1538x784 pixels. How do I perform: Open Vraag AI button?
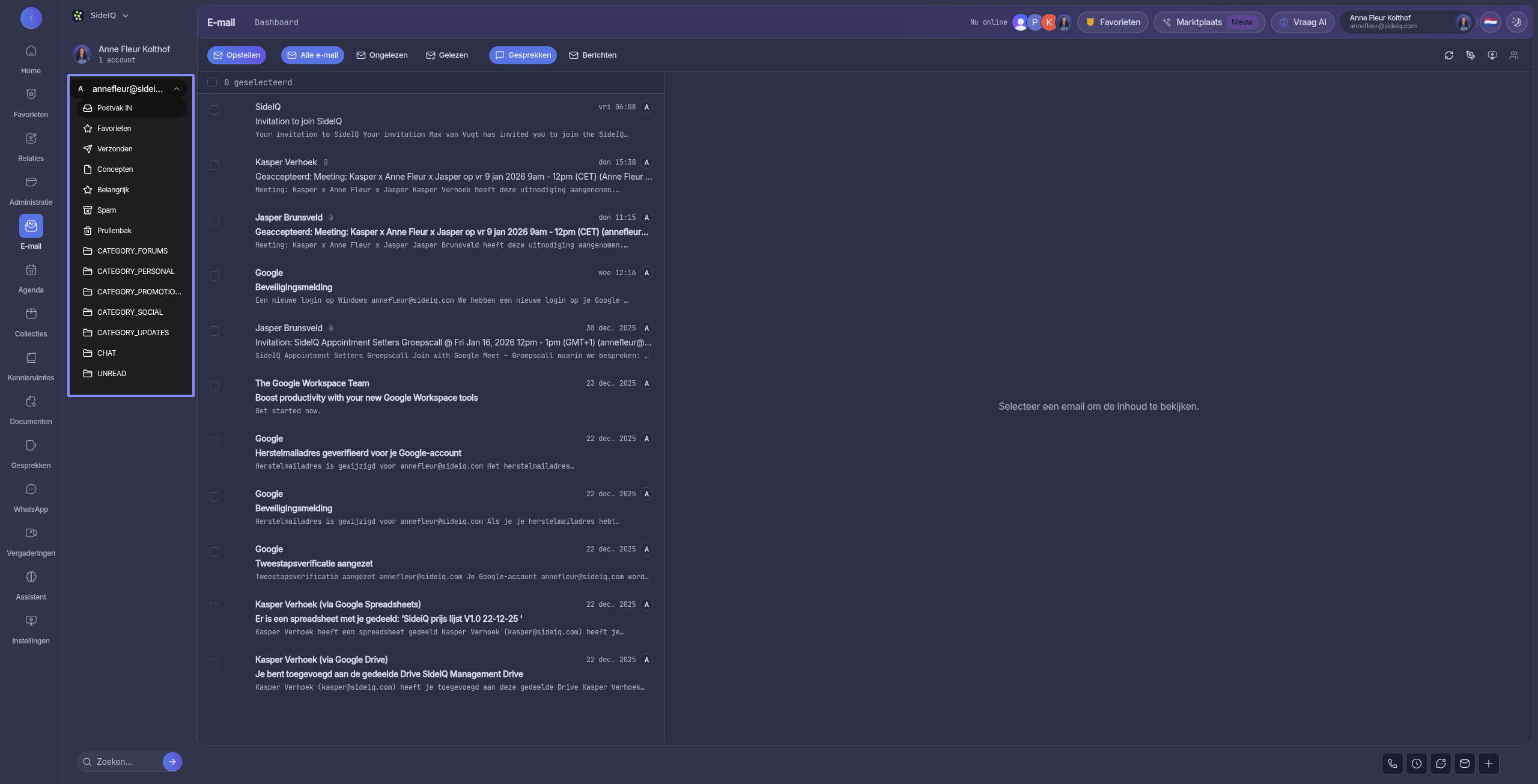1302,22
